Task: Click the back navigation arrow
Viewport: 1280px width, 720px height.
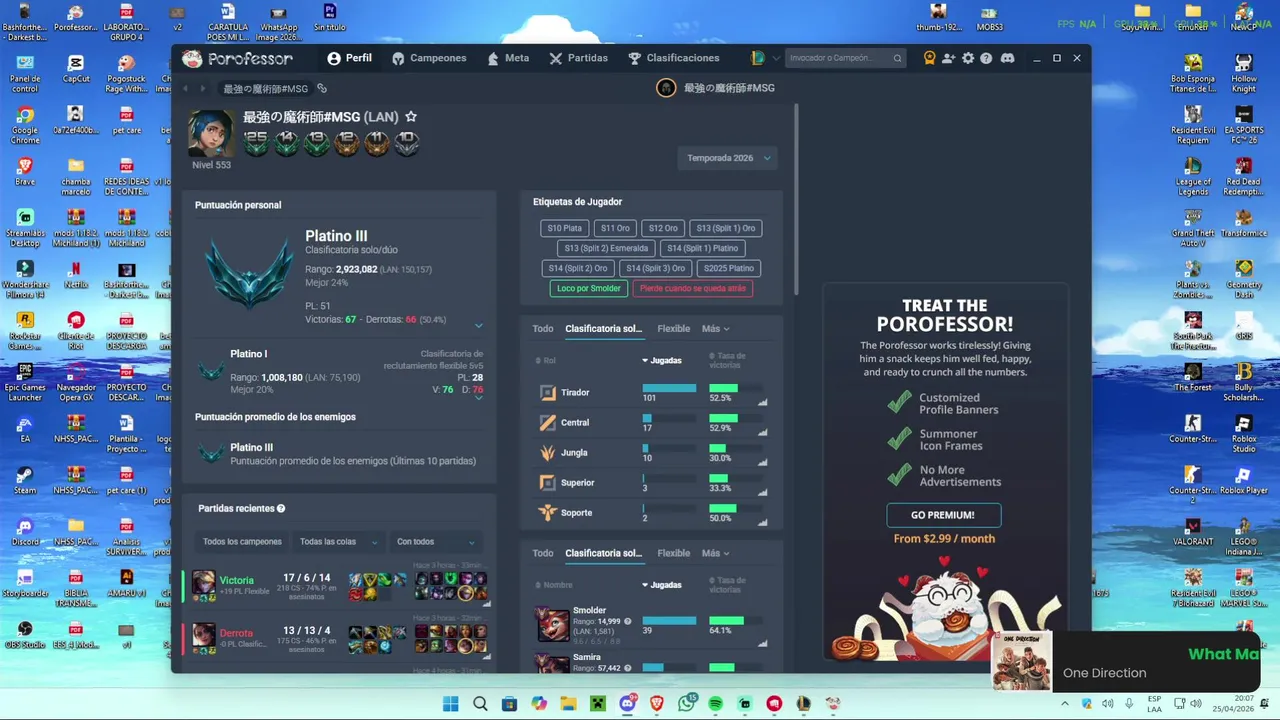Action: 185,88
